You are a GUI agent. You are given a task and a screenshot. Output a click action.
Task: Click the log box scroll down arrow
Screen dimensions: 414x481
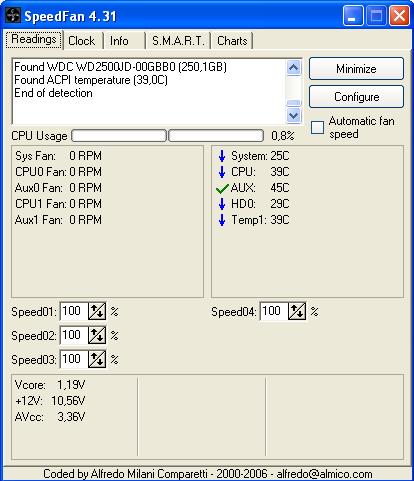[x=294, y=116]
